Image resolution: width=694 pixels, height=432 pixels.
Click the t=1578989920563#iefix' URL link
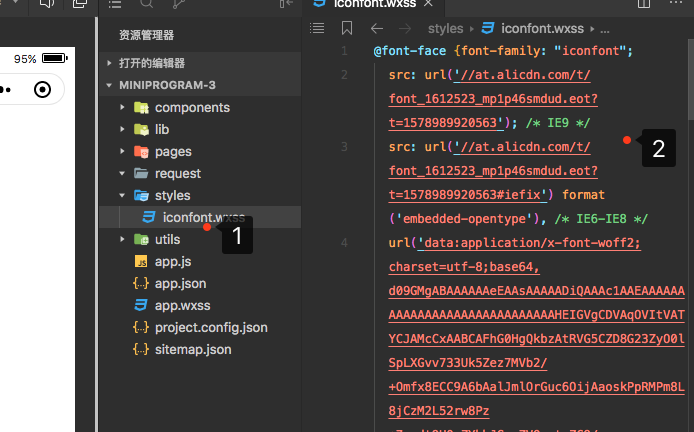(468, 195)
